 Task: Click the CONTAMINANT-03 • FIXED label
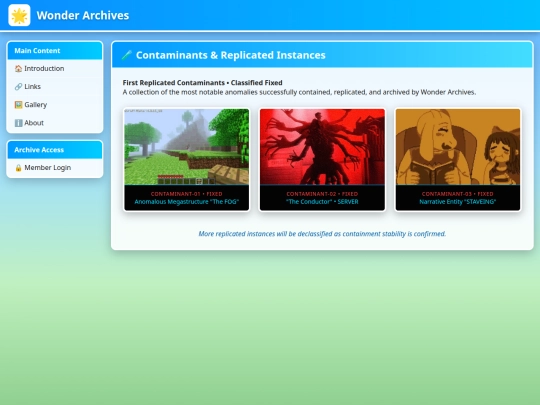[458, 194]
